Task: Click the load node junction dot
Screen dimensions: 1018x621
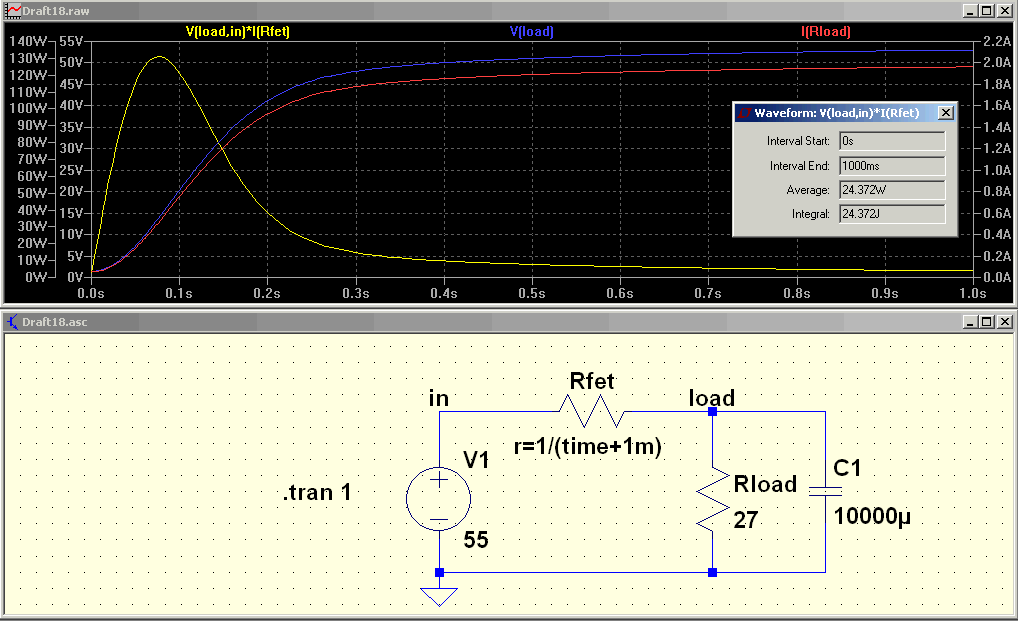Action: (712, 411)
